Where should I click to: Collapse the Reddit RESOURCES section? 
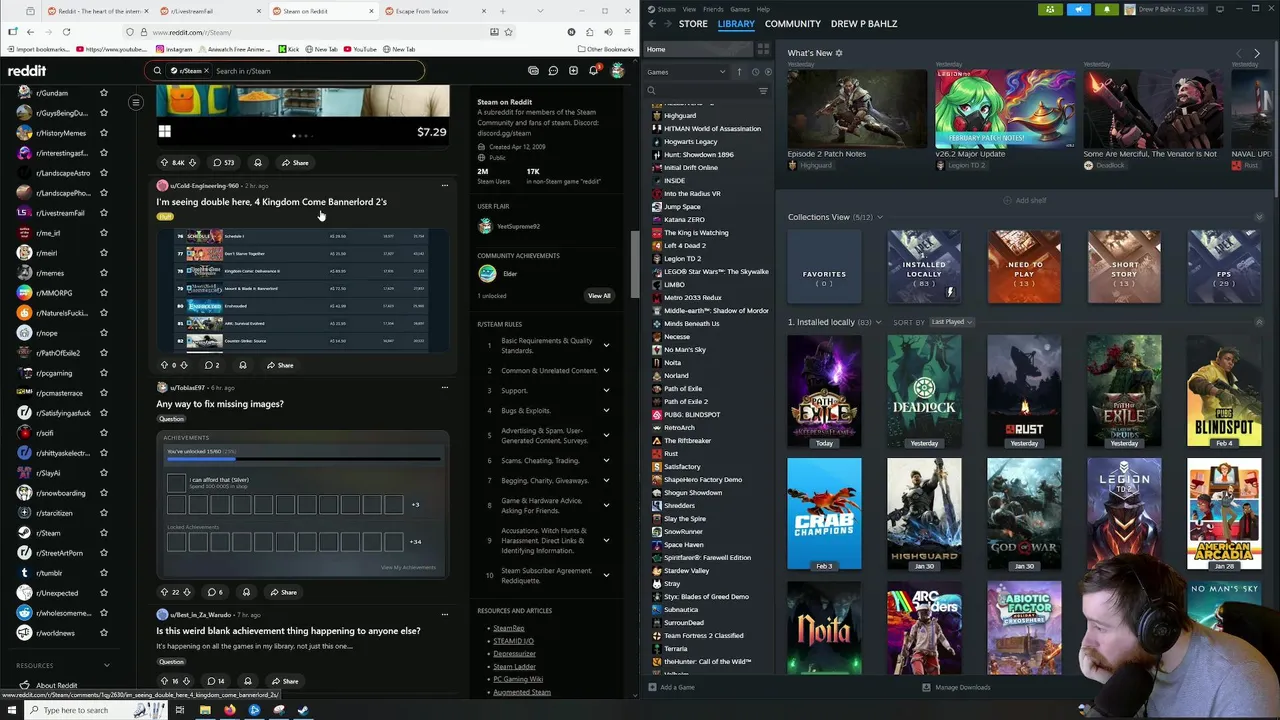pyautogui.click(x=107, y=665)
